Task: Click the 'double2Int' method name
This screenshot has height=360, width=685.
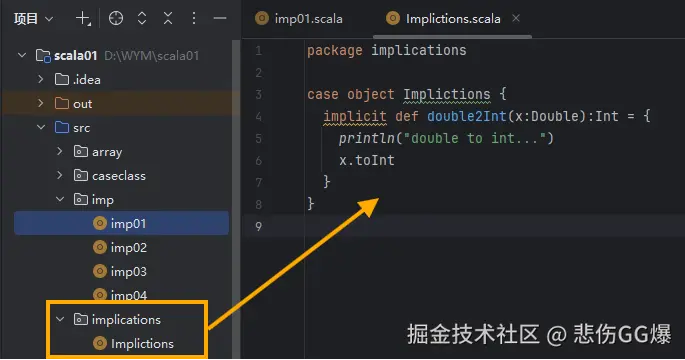Action: click(x=467, y=116)
